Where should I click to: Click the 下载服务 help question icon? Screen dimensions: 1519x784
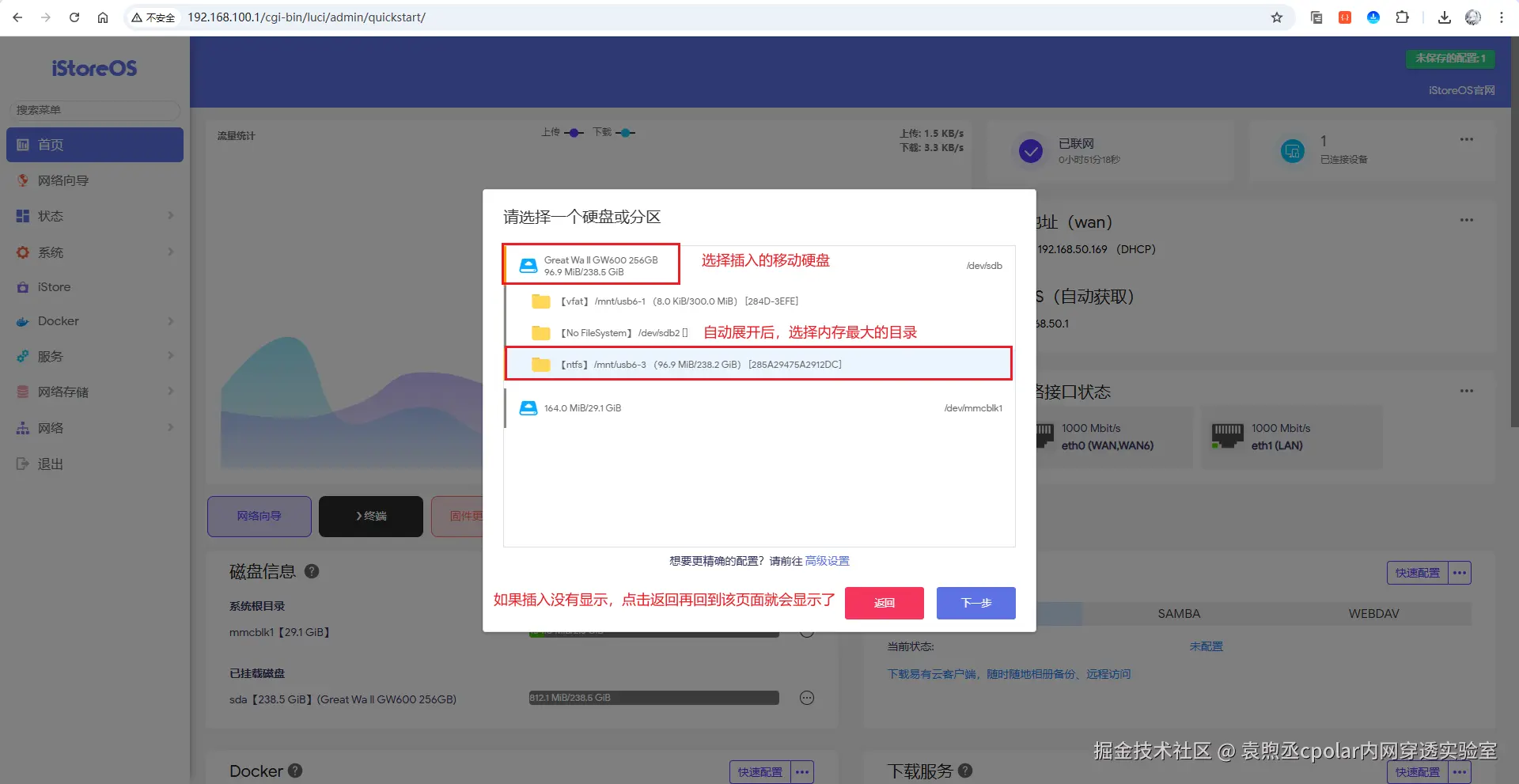point(965,771)
